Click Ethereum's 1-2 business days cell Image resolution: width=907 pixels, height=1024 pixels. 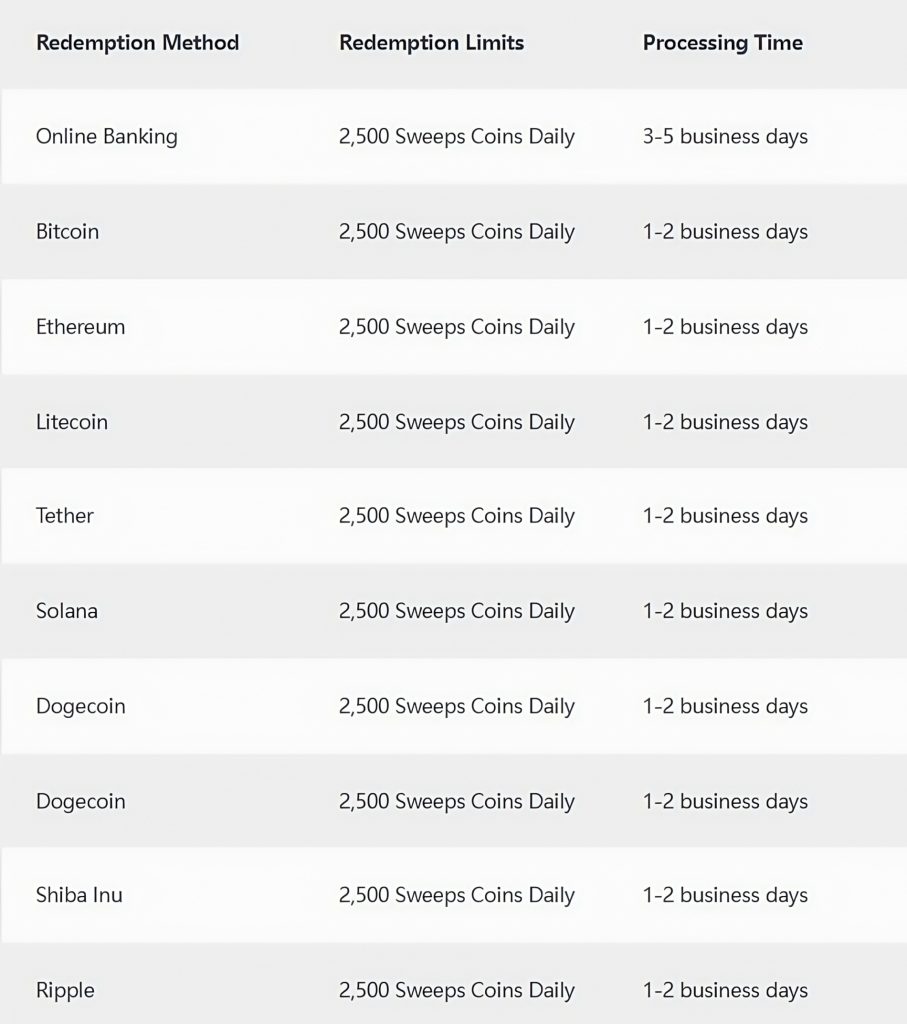725,327
